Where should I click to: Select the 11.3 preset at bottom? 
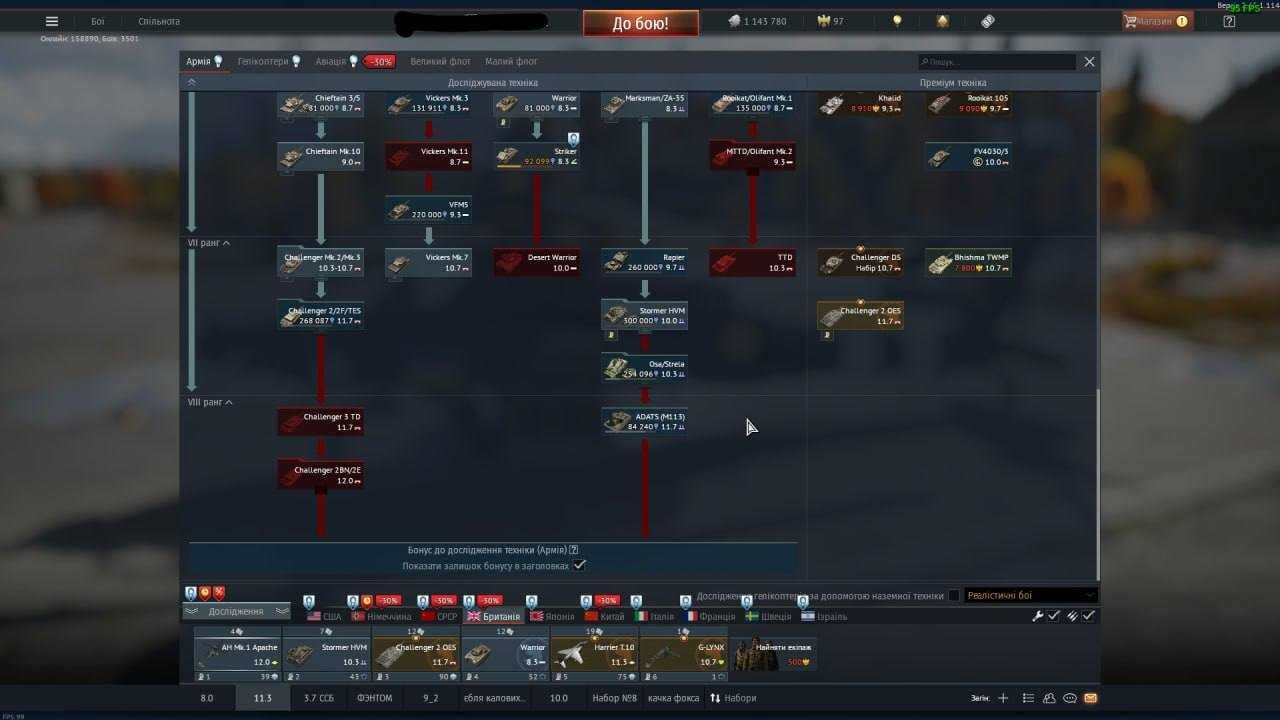(x=262, y=698)
